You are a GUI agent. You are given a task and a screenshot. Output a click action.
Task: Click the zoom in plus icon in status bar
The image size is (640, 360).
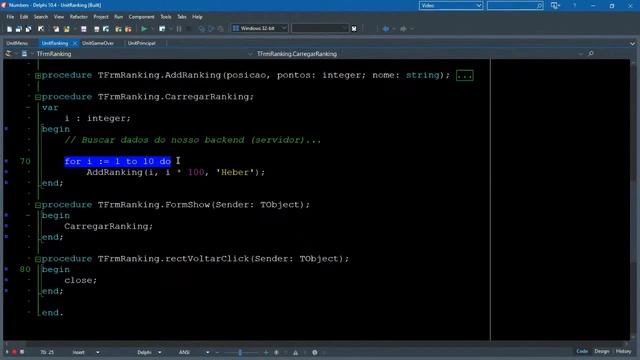pos(266,352)
